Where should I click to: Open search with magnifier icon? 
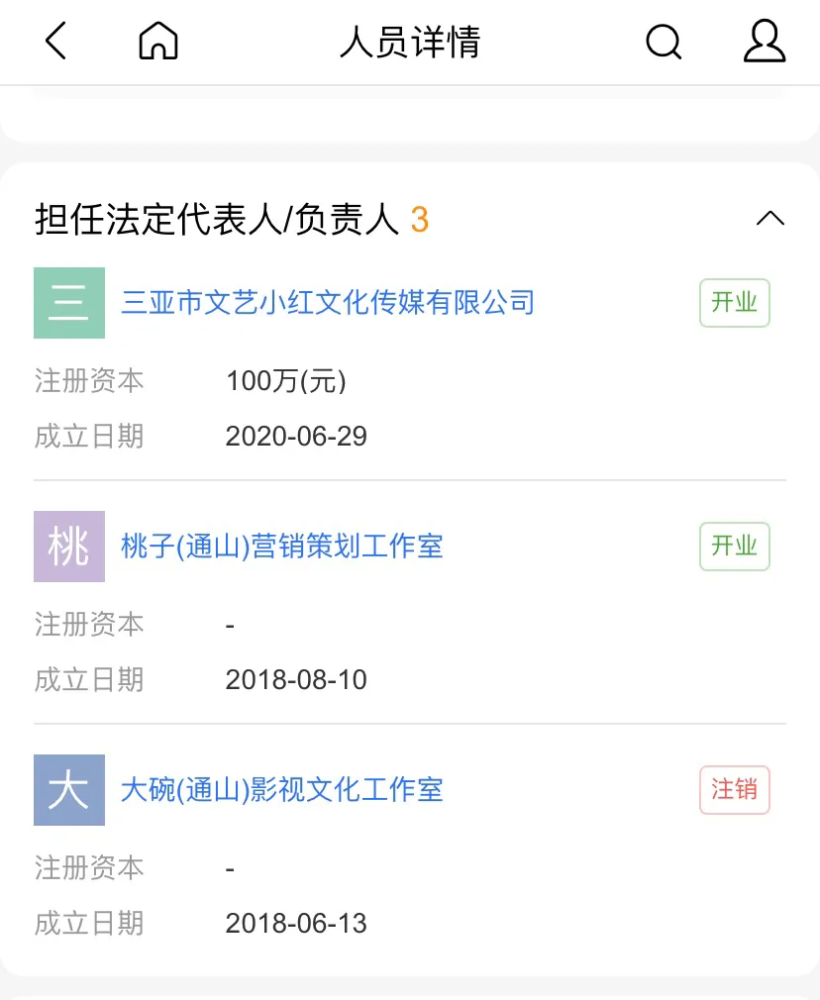(x=664, y=42)
